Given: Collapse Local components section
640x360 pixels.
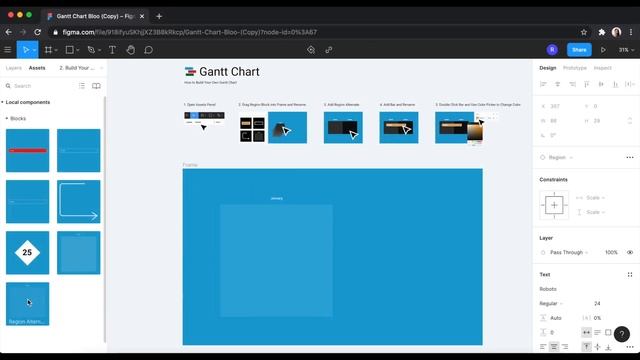Looking at the screenshot, I should (2, 102).
